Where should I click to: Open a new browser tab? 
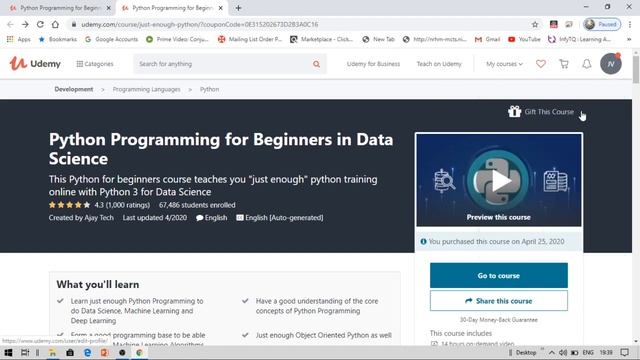coord(238,8)
